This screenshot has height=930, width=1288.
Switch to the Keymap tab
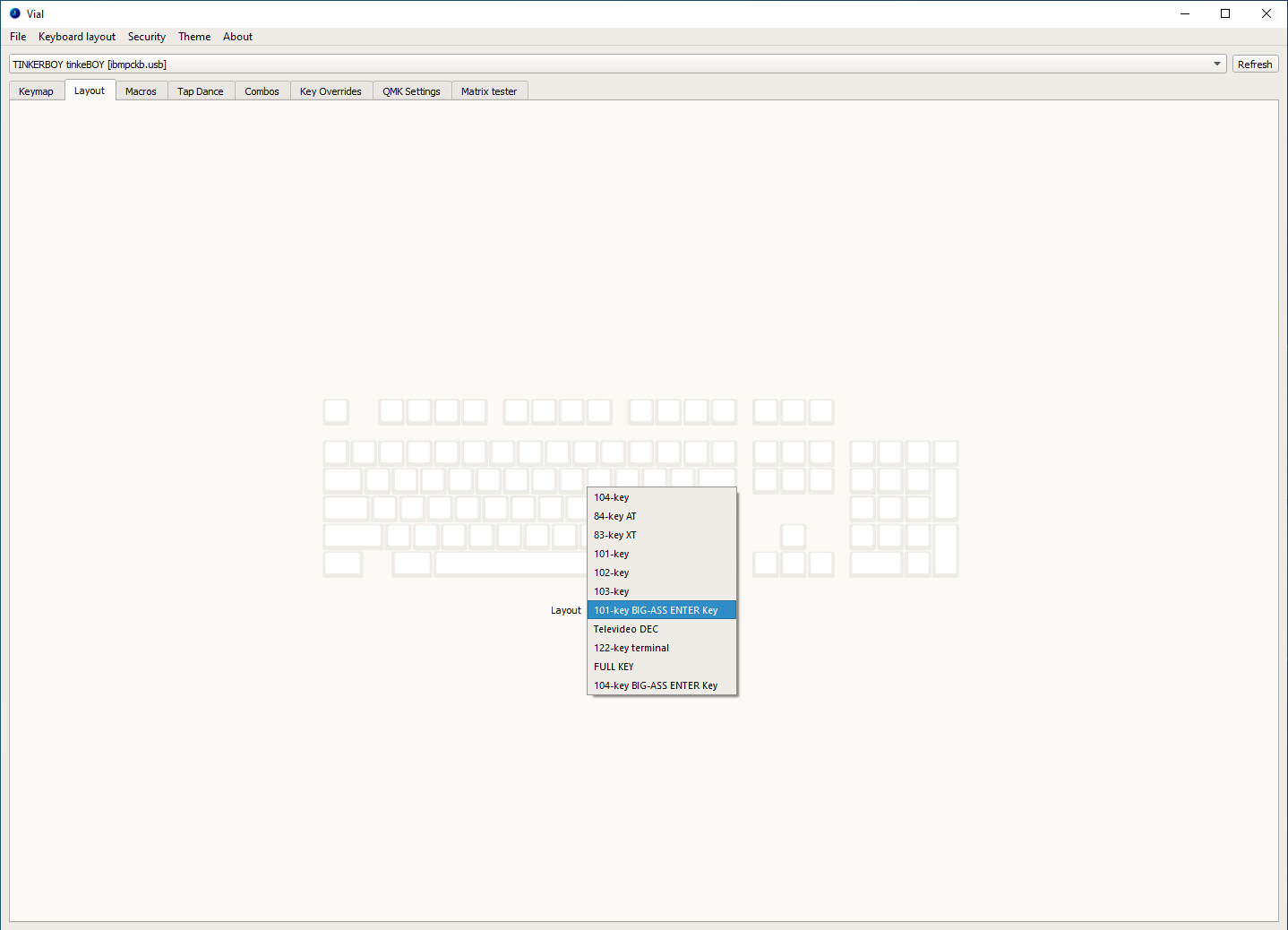point(37,91)
